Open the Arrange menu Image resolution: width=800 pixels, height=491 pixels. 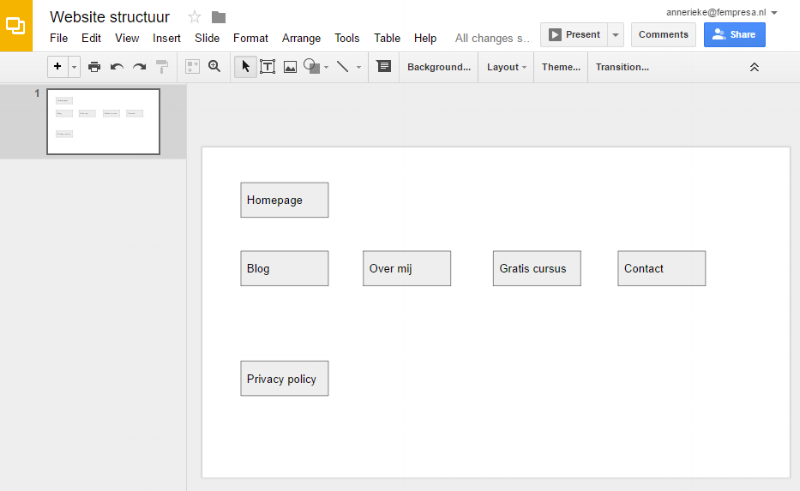302,38
